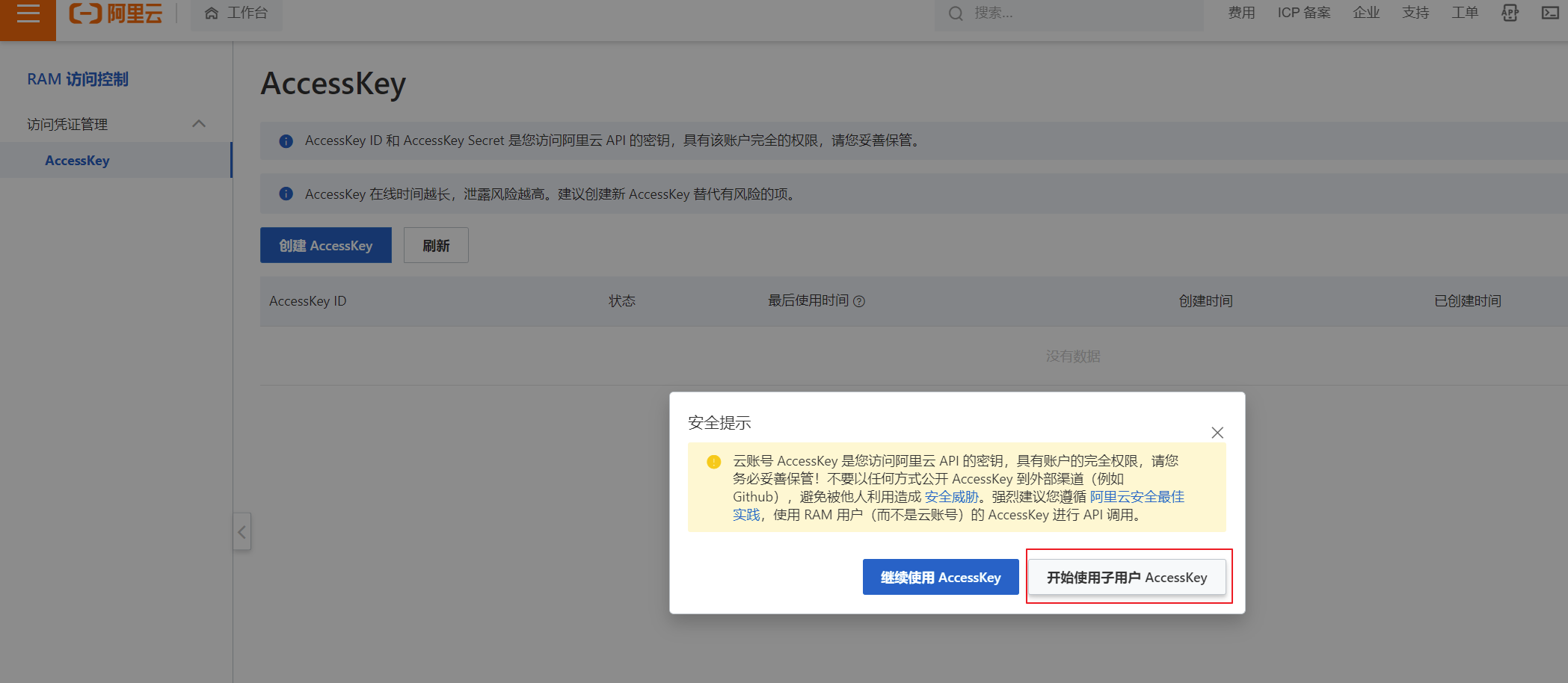1568x683 pixels.
Task: Click 开始使用子用户 AccessKey button
Action: [x=1127, y=577]
